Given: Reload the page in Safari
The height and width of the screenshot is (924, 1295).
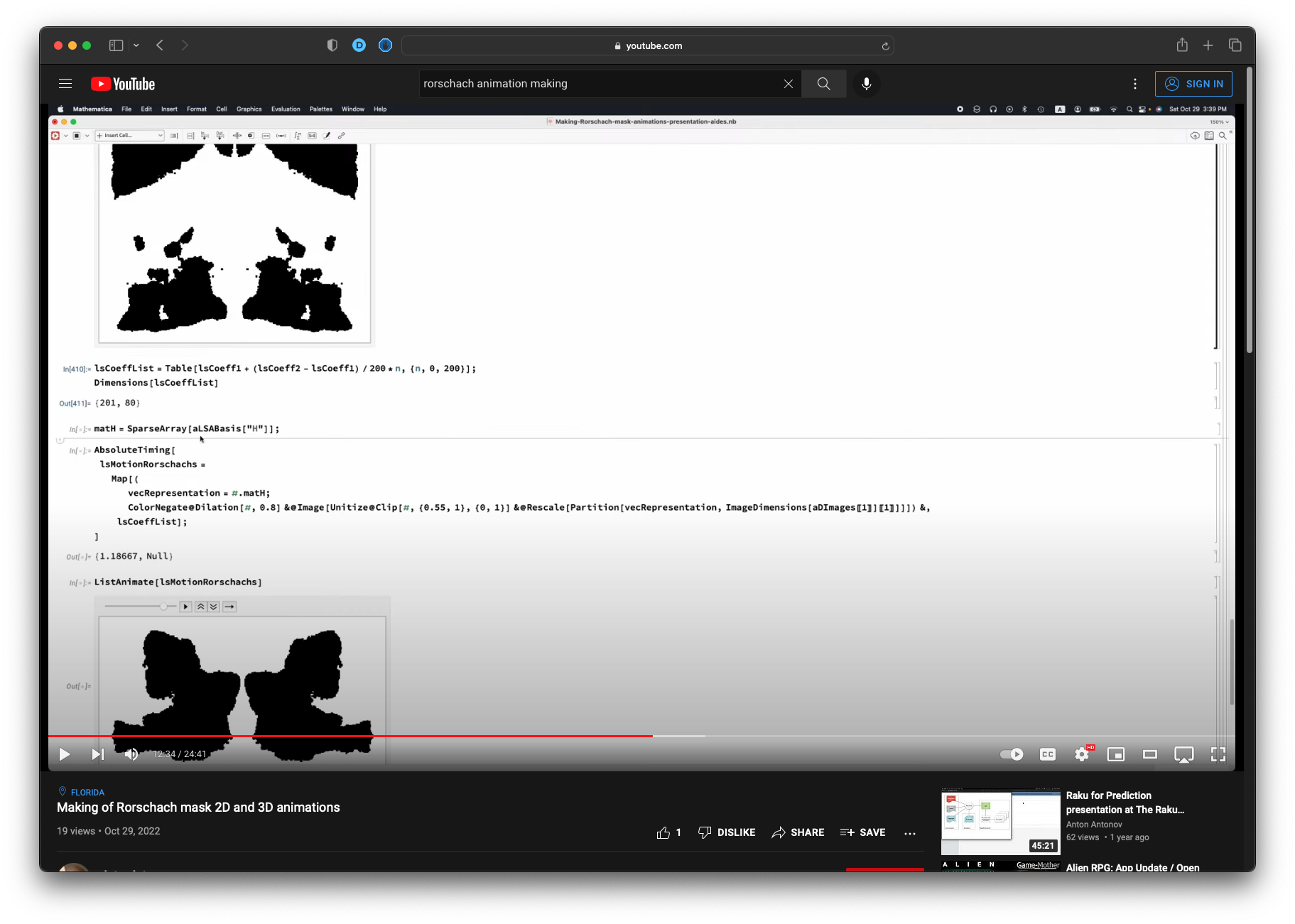Looking at the screenshot, I should click(885, 45).
